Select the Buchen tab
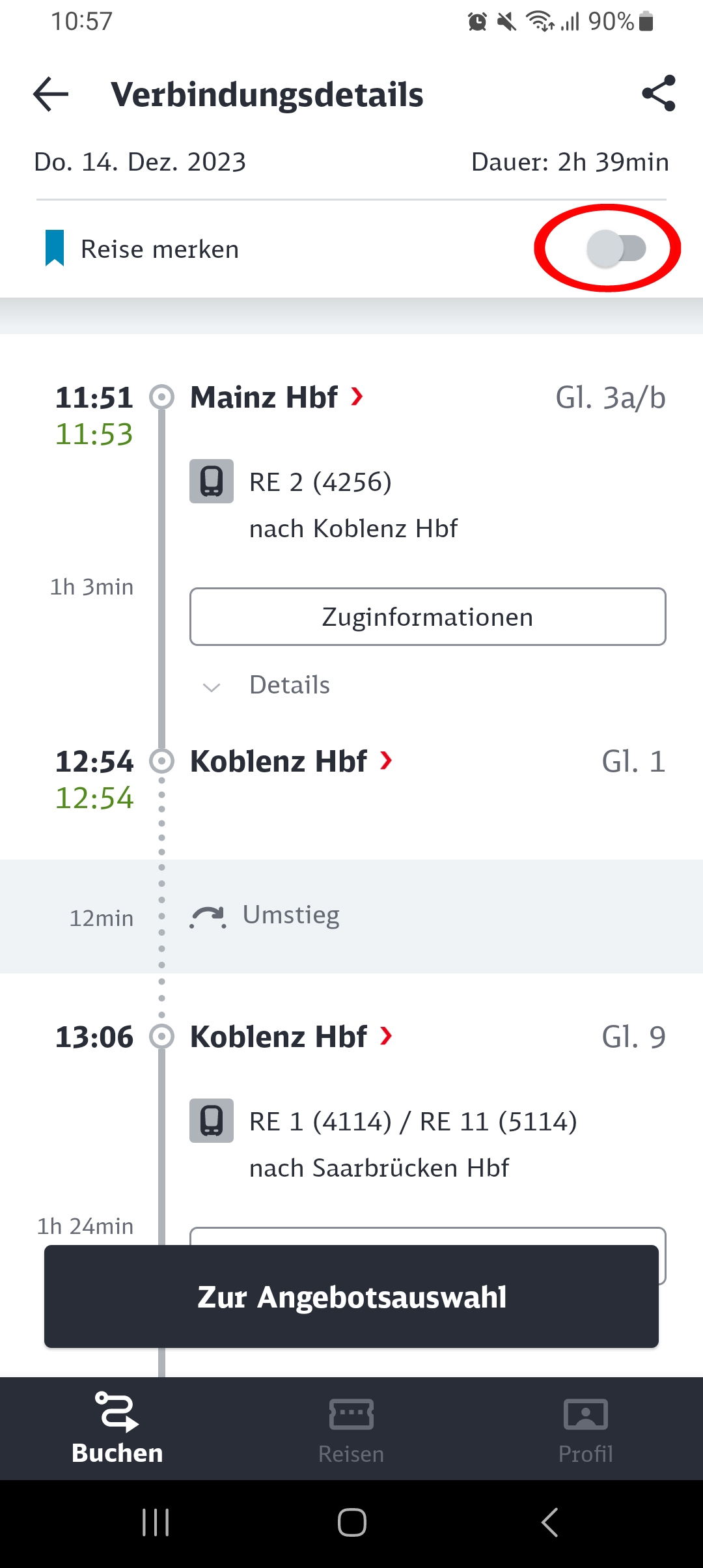The image size is (703, 1568). [x=117, y=1429]
